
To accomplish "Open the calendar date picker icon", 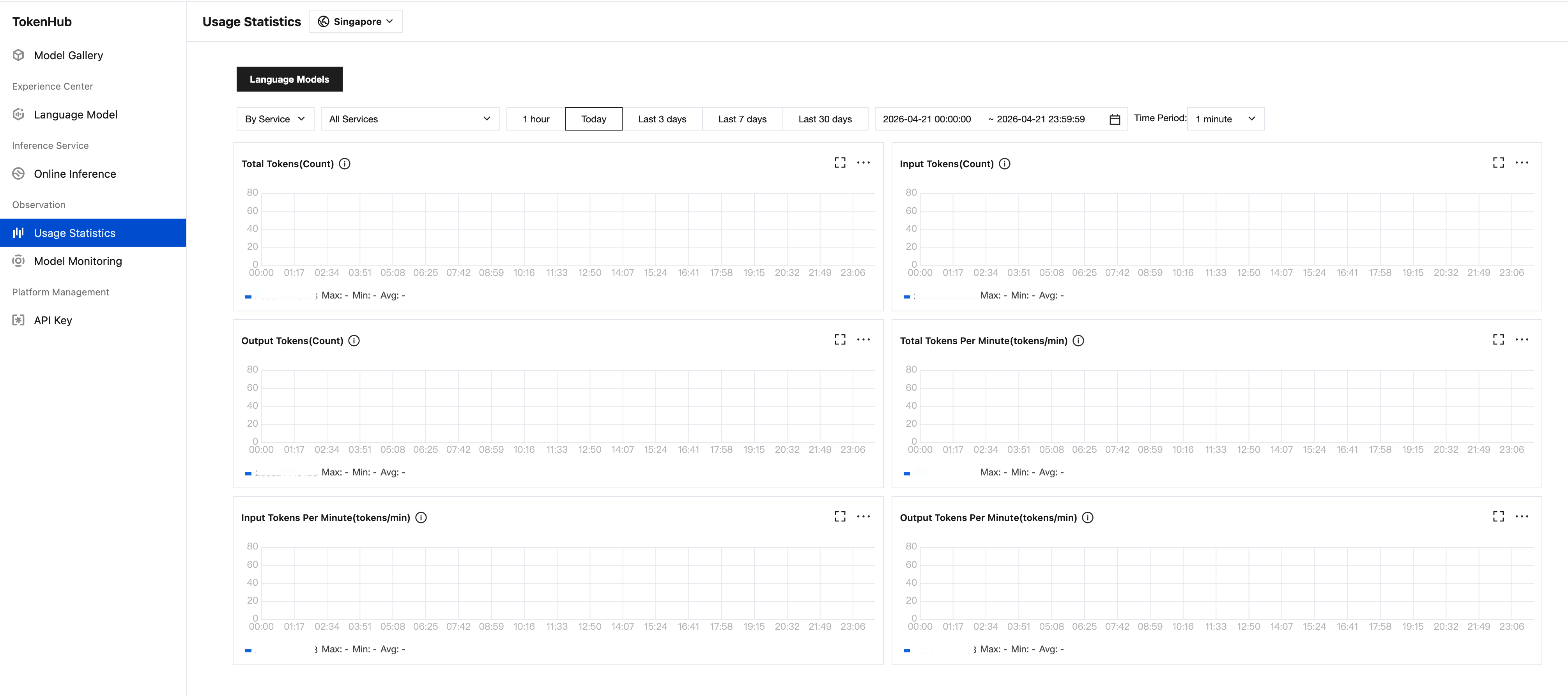I will tap(1115, 119).
